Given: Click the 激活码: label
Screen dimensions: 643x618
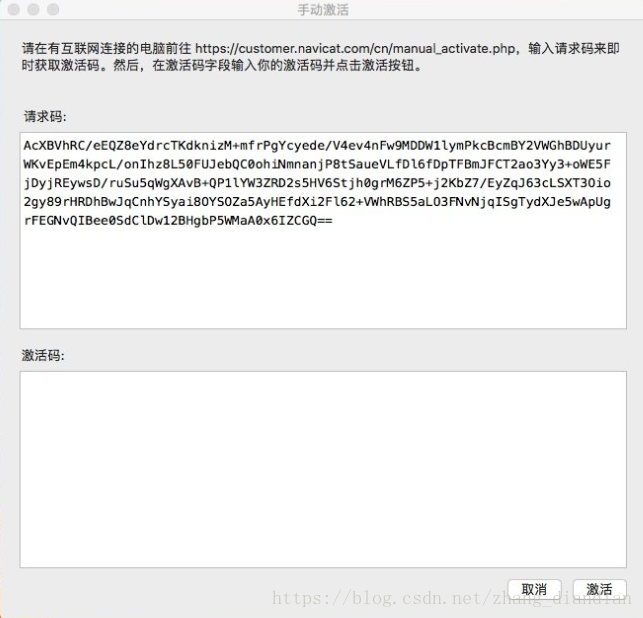Looking at the screenshot, I should 43,355.
